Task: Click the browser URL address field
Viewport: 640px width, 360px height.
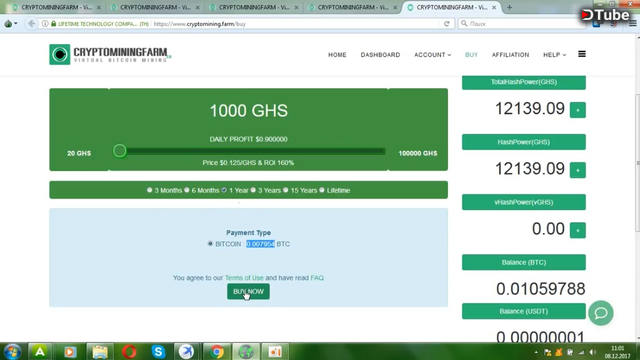Action: [x=296, y=24]
